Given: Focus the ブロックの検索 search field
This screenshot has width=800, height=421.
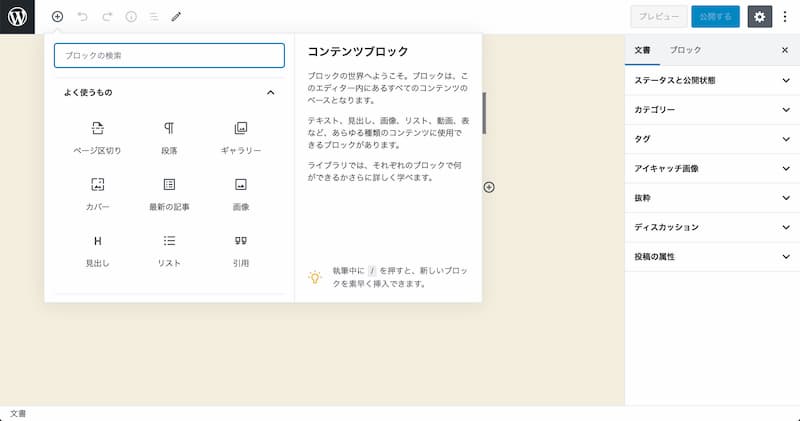Looking at the screenshot, I should click(169, 56).
